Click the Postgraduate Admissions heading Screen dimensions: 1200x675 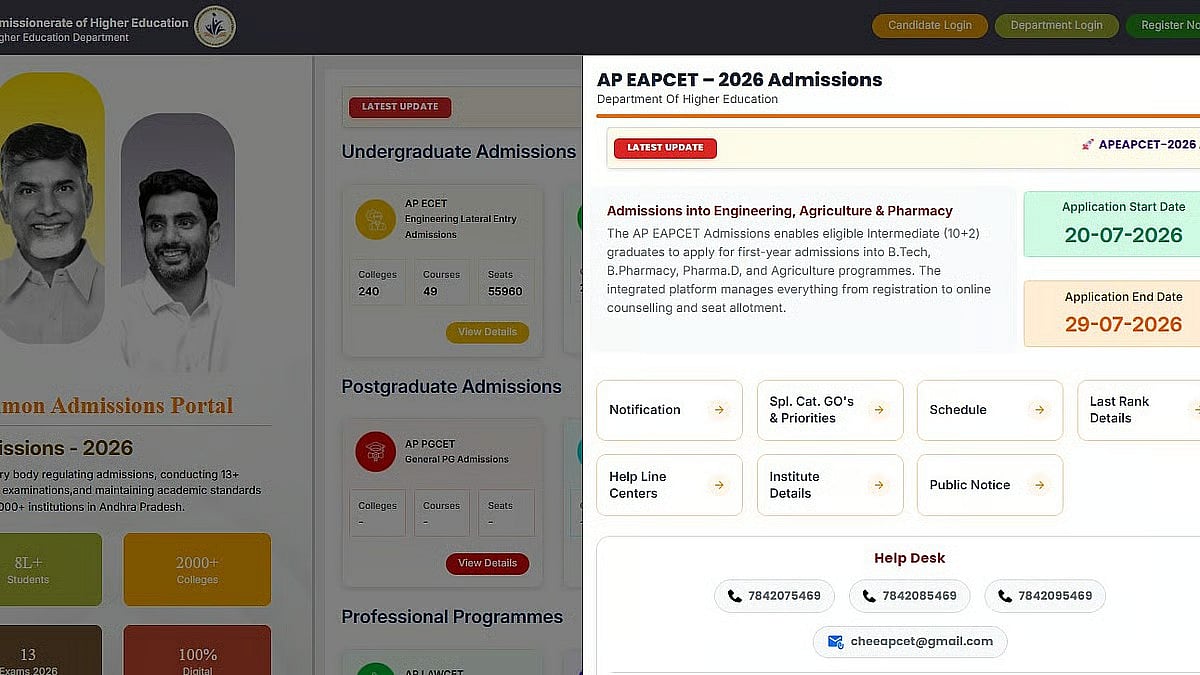(452, 387)
